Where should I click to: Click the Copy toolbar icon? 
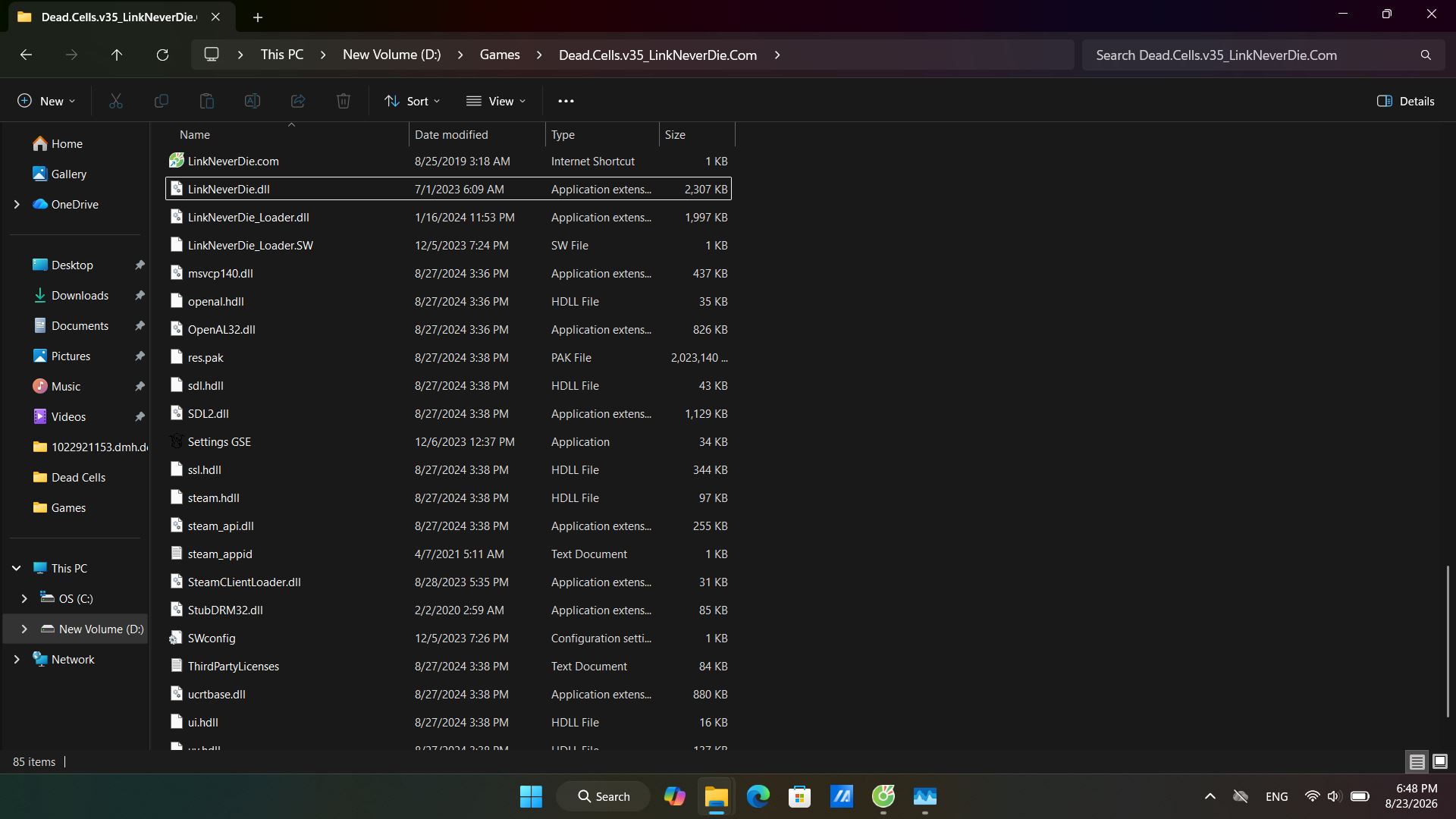(162, 101)
